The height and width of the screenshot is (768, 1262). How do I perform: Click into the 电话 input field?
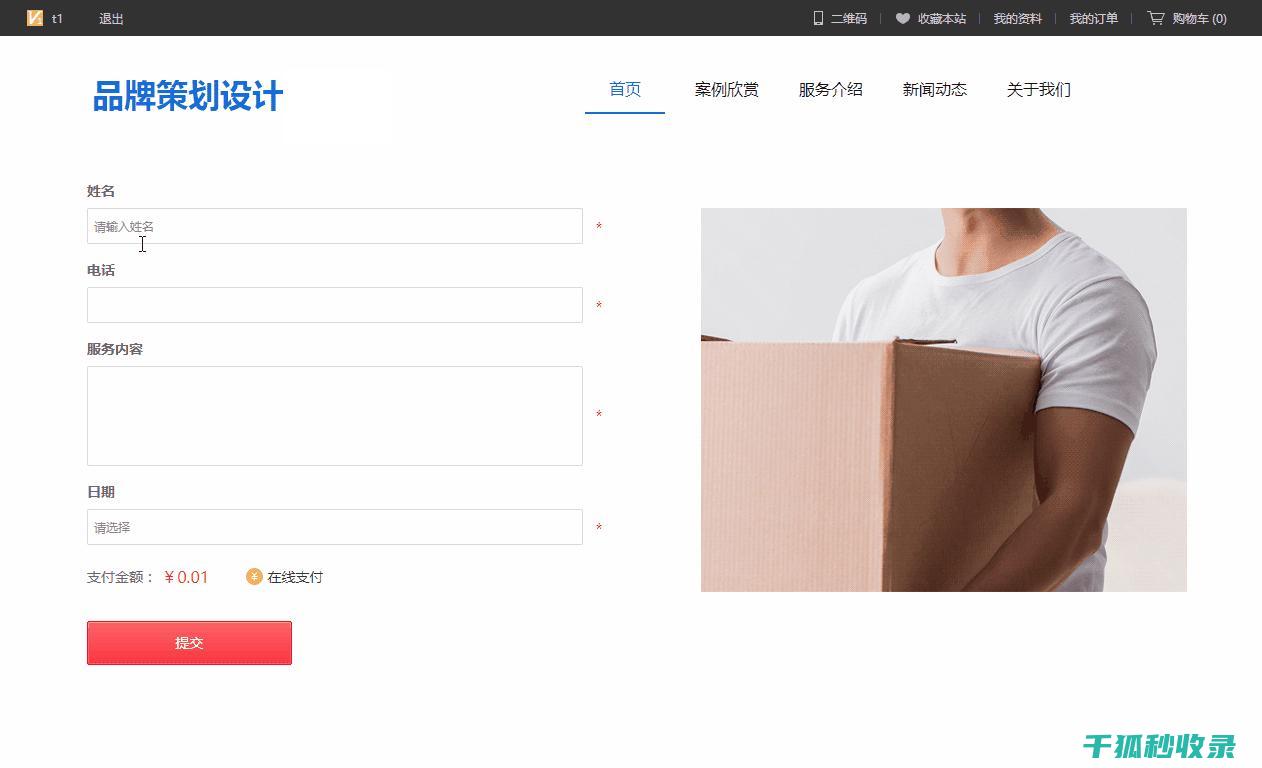click(335, 305)
